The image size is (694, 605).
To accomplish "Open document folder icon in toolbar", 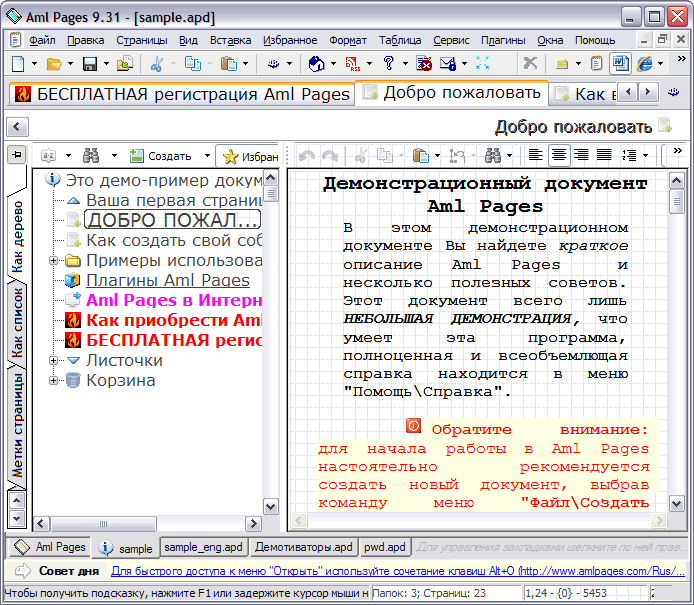I will (54, 64).
